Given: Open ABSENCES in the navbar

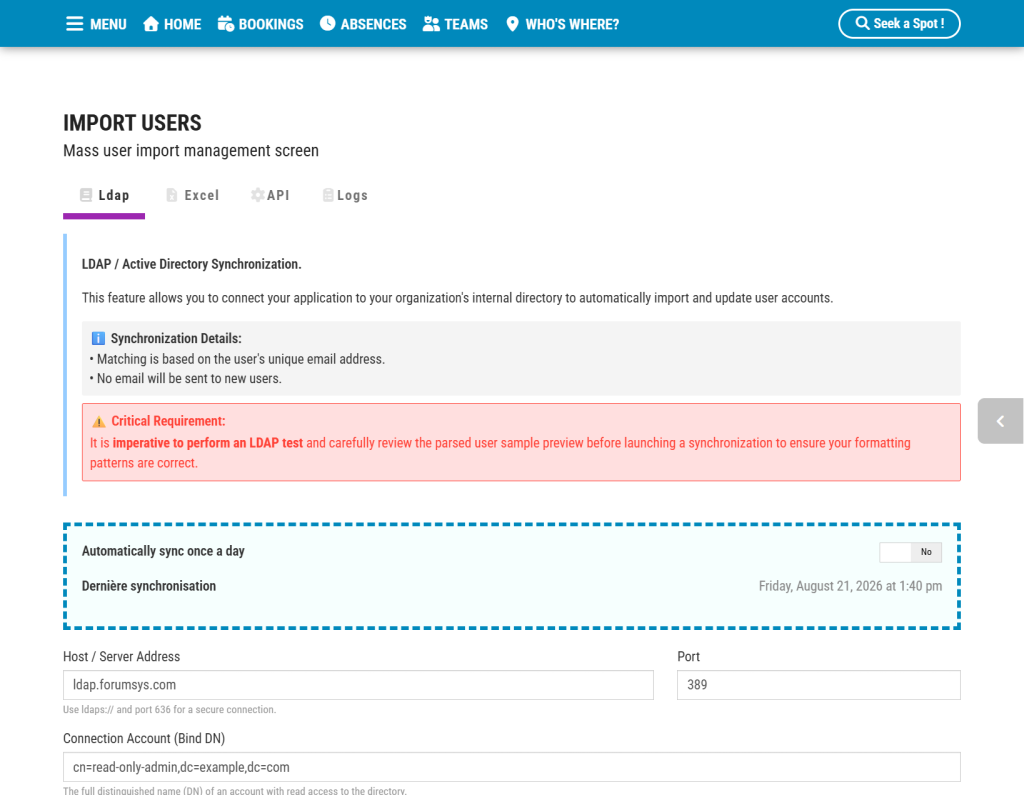Looking at the screenshot, I should coord(374,24).
